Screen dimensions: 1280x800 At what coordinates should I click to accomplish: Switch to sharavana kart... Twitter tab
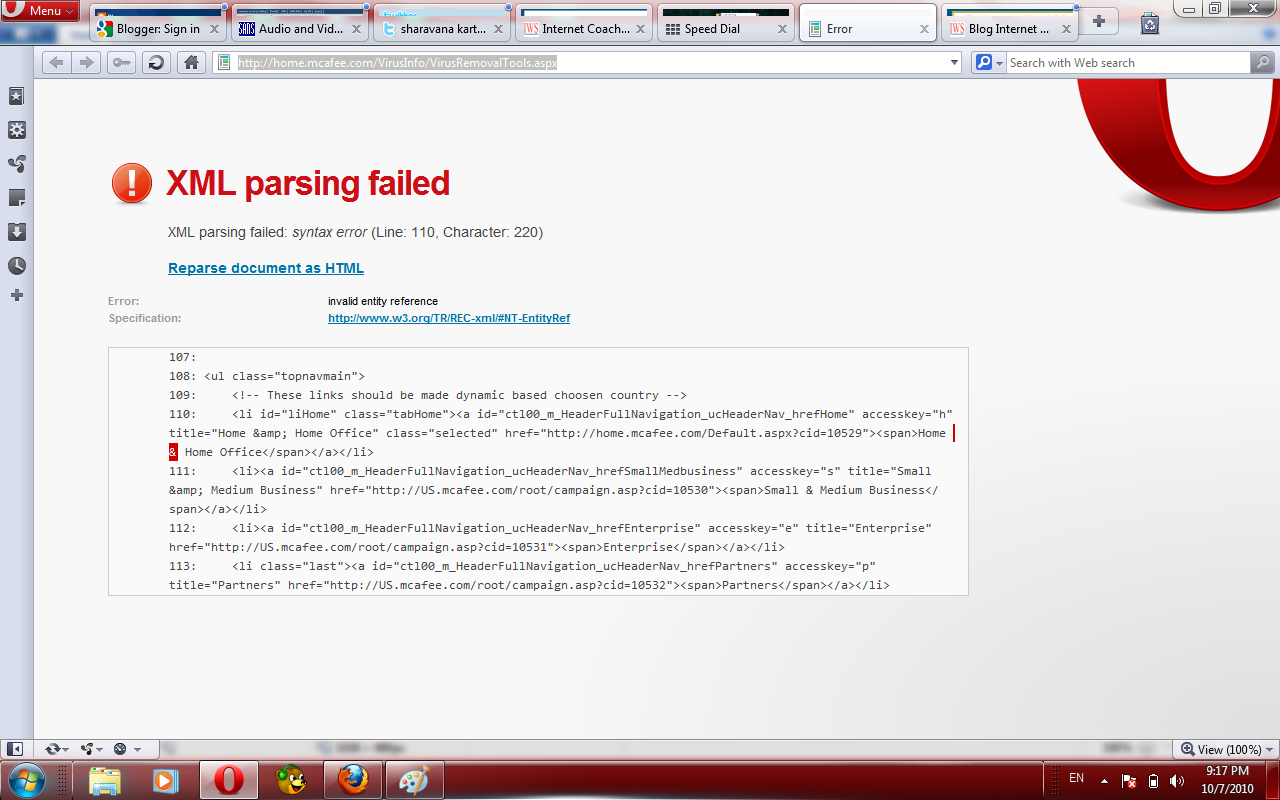[x=444, y=29]
